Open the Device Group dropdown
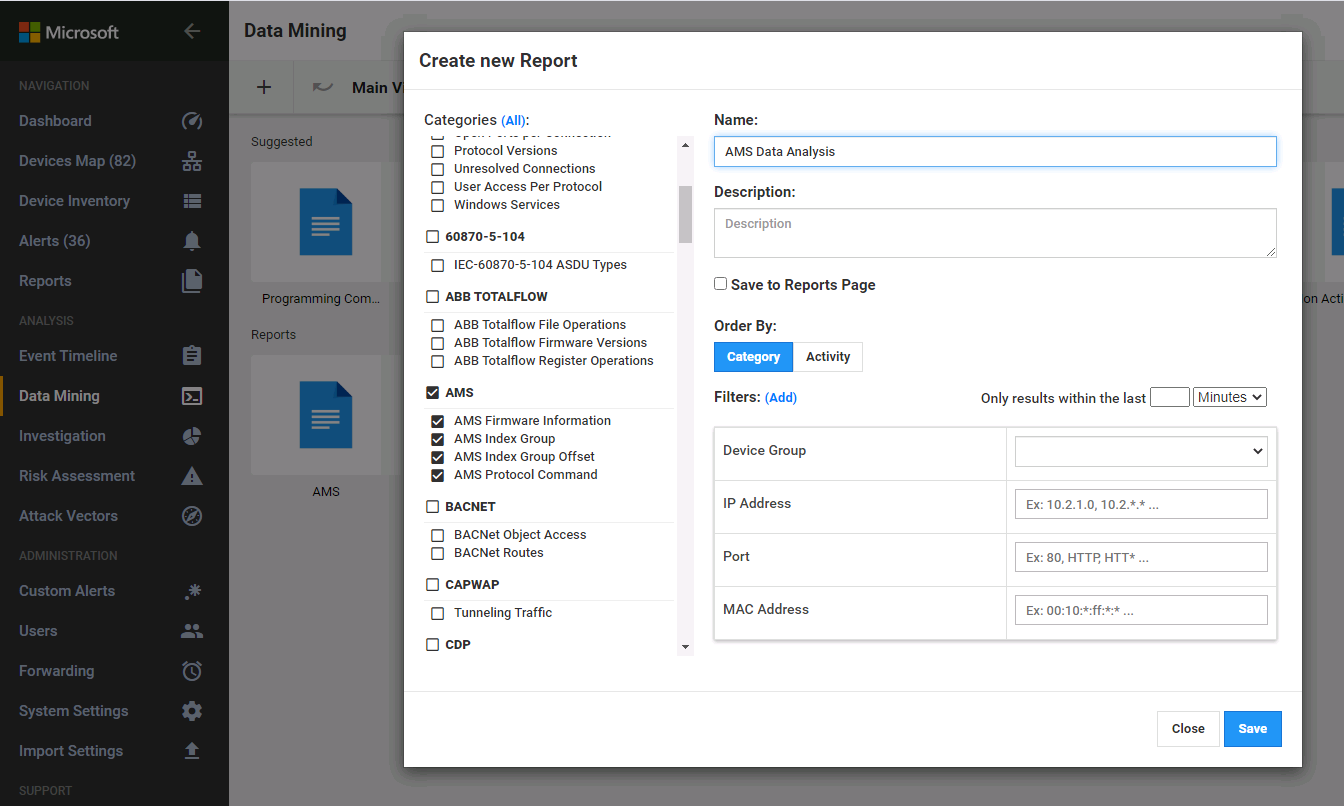The height and width of the screenshot is (806, 1344). pyautogui.click(x=1141, y=451)
